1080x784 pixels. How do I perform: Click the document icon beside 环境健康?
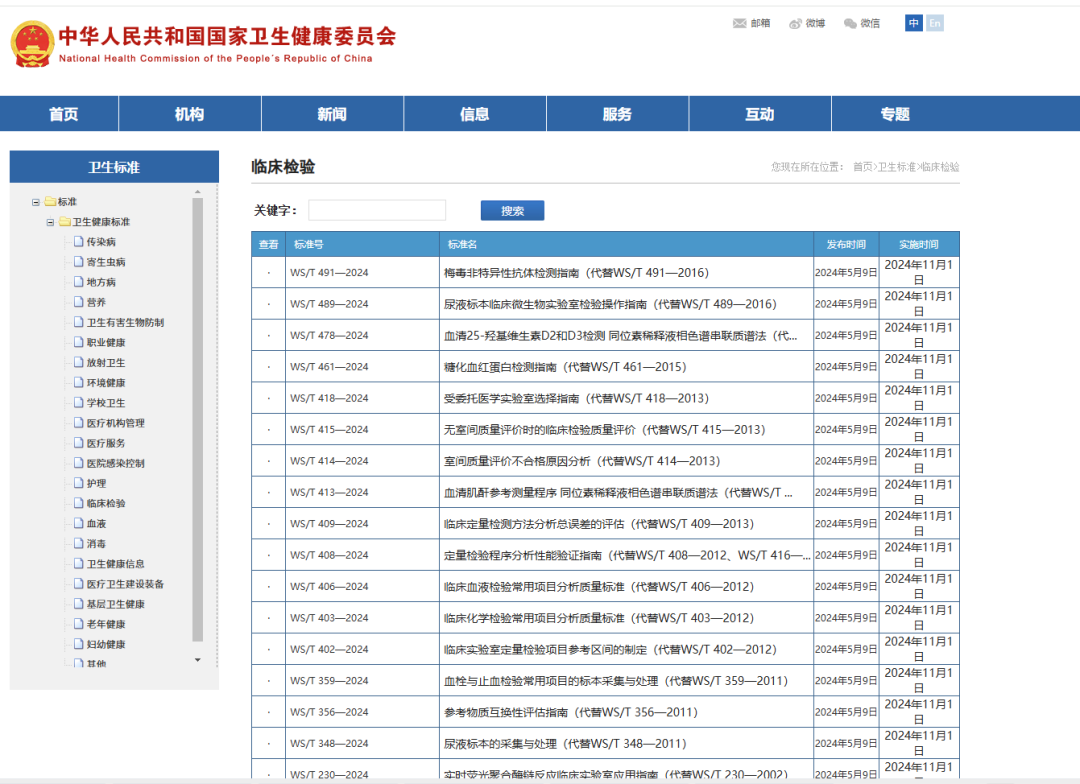(79, 382)
